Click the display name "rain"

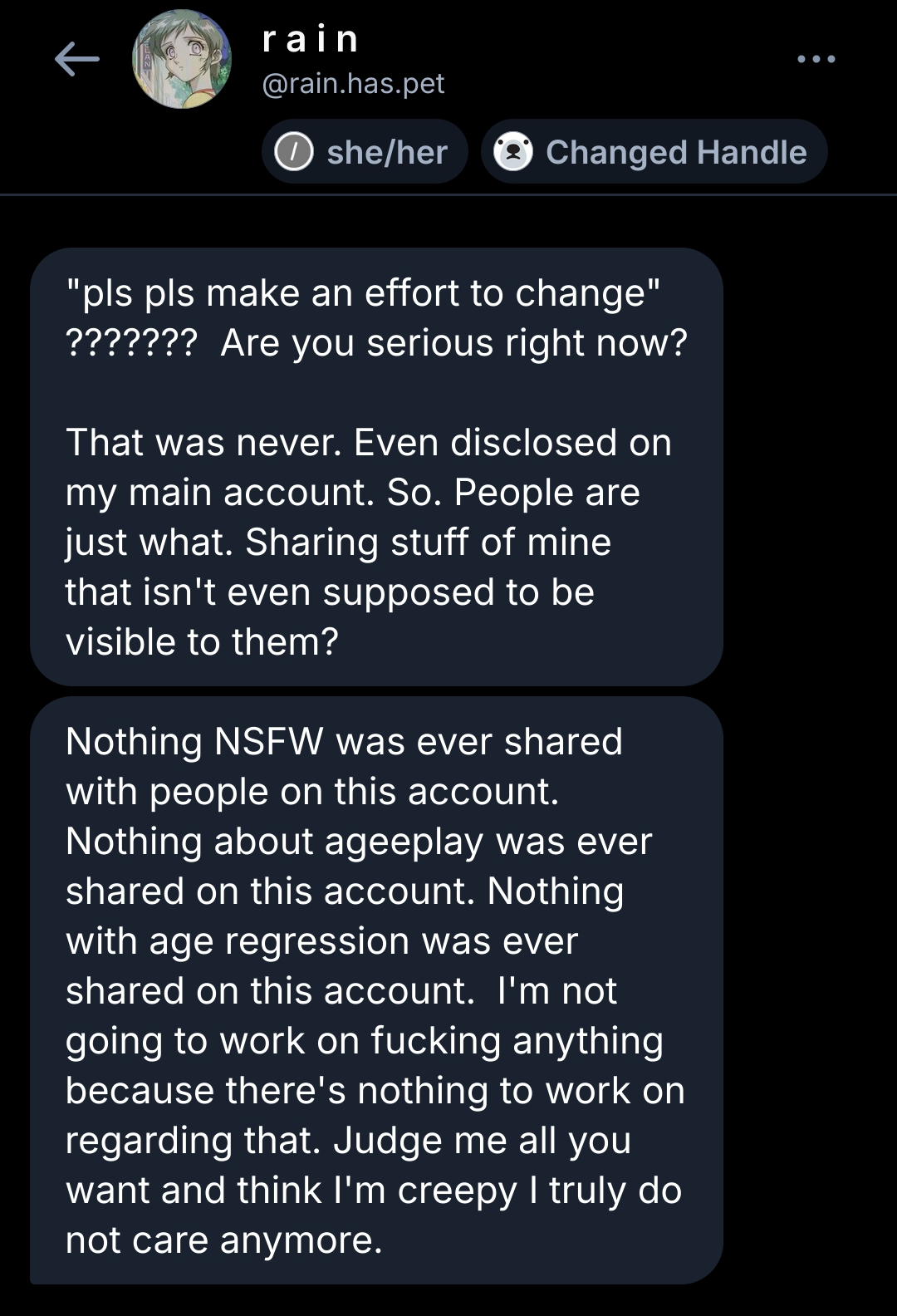click(311, 39)
